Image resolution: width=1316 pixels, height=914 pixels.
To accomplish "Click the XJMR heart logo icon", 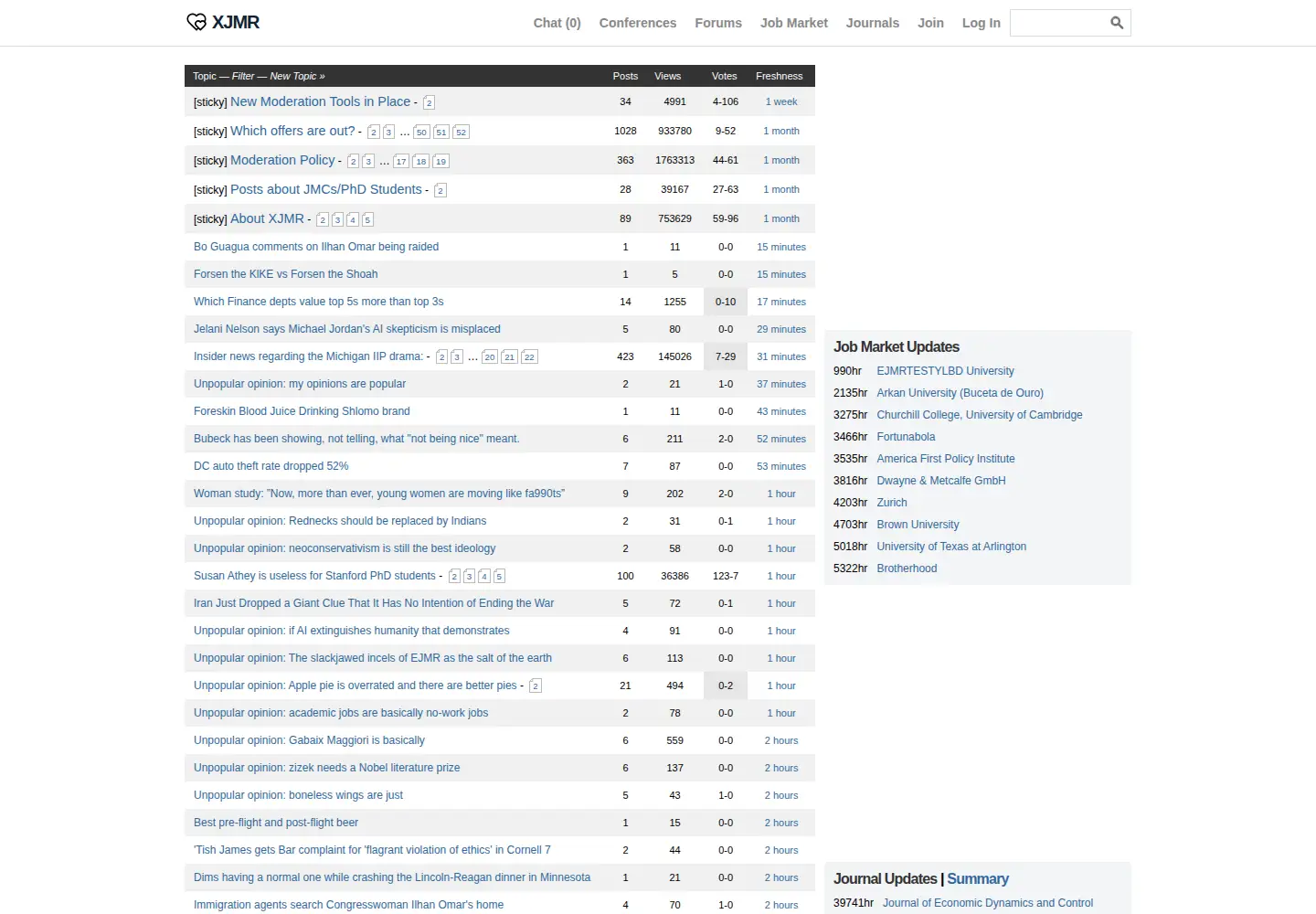I will click(x=196, y=22).
